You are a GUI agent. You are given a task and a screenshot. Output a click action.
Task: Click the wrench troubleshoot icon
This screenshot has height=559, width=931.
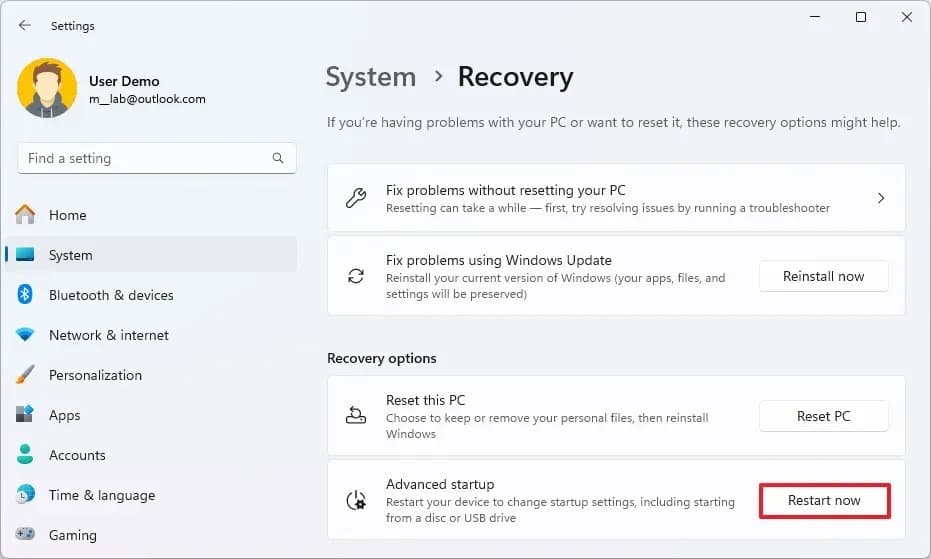pyautogui.click(x=356, y=198)
